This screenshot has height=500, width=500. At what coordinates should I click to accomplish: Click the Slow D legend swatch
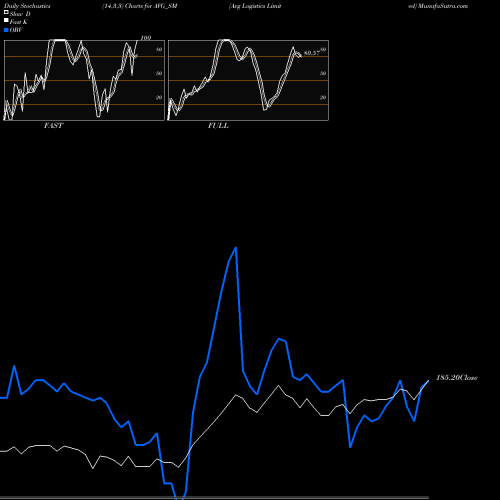tap(6, 12)
